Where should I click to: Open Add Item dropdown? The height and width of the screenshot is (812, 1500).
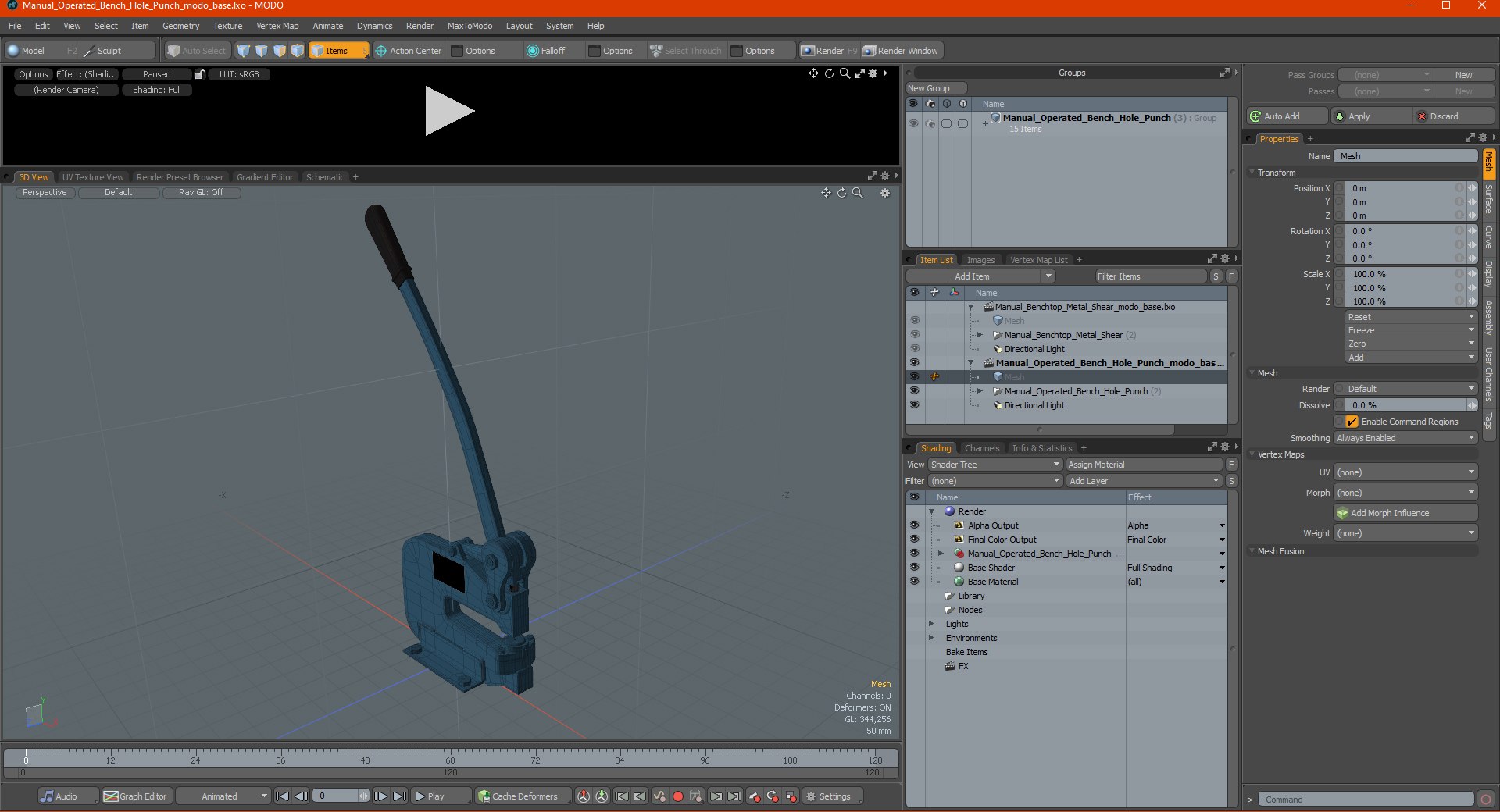[980, 276]
